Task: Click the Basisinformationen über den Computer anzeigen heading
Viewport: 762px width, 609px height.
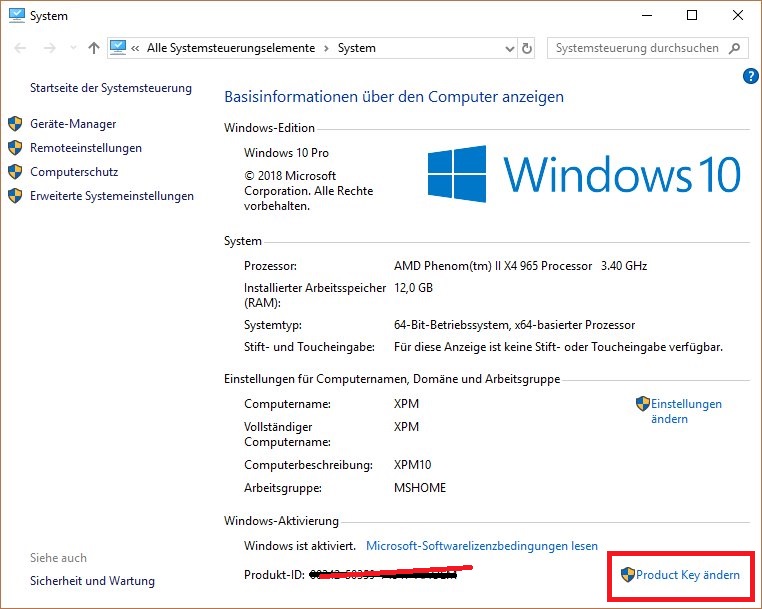Action: (x=394, y=97)
